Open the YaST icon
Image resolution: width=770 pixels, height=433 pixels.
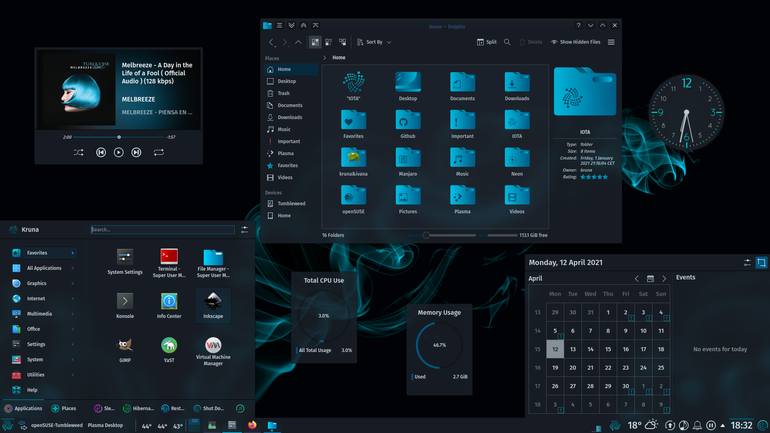[169, 350]
